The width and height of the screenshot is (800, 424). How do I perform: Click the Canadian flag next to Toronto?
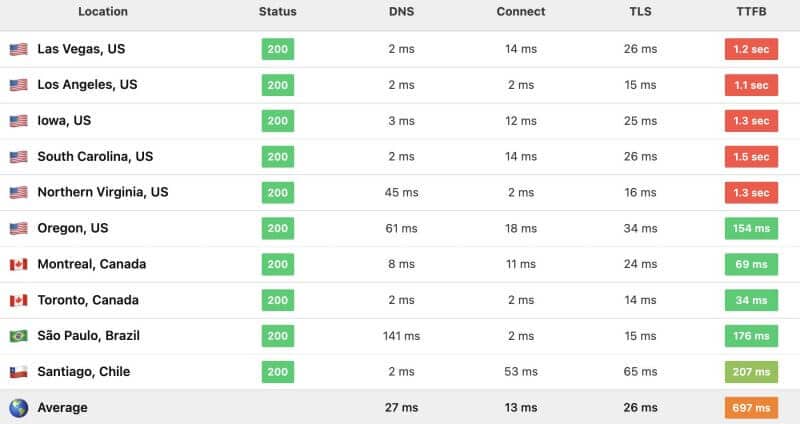coord(18,300)
